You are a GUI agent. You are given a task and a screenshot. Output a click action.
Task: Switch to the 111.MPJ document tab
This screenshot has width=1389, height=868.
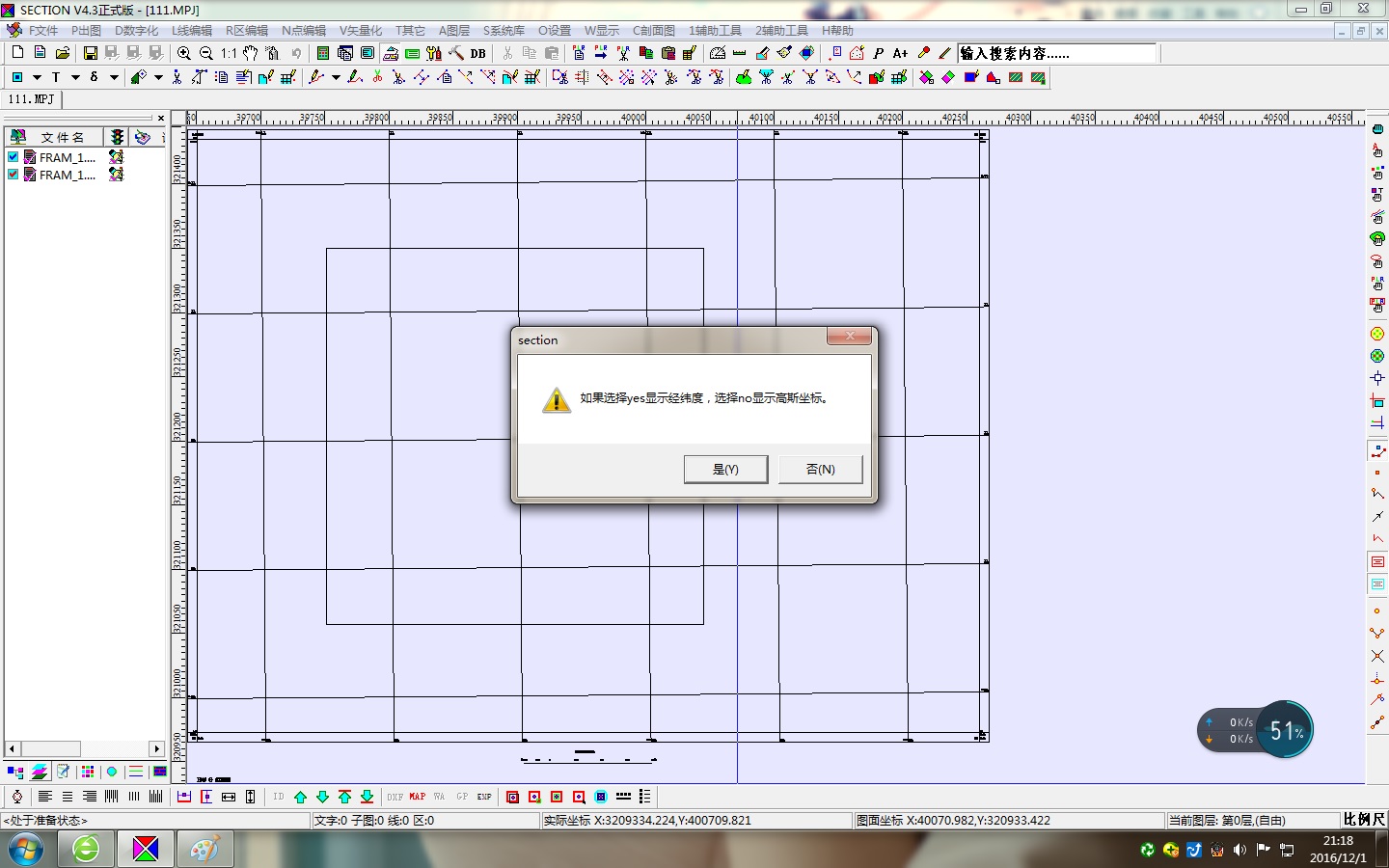(x=31, y=99)
